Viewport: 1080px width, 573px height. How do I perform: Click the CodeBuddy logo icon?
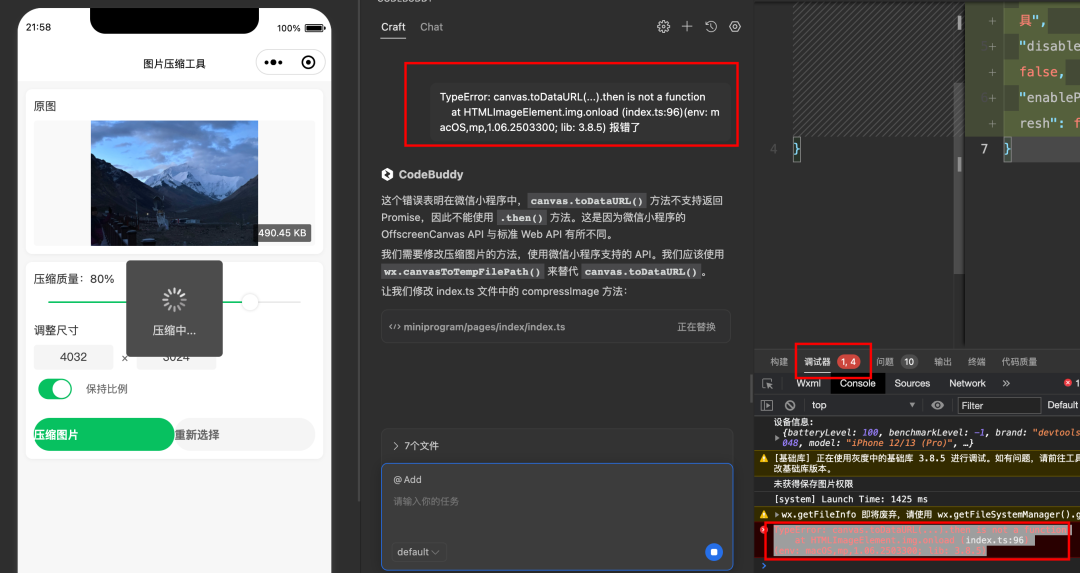click(387, 174)
